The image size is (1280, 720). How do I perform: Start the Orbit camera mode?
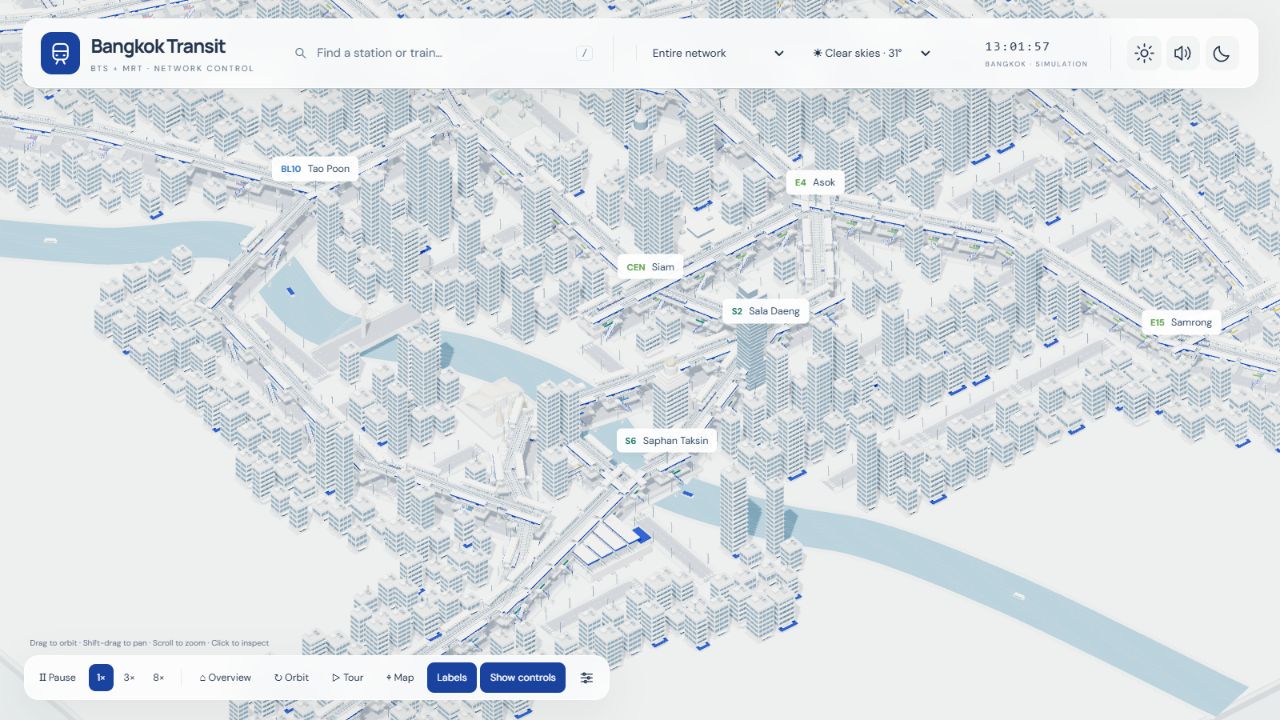(291, 677)
